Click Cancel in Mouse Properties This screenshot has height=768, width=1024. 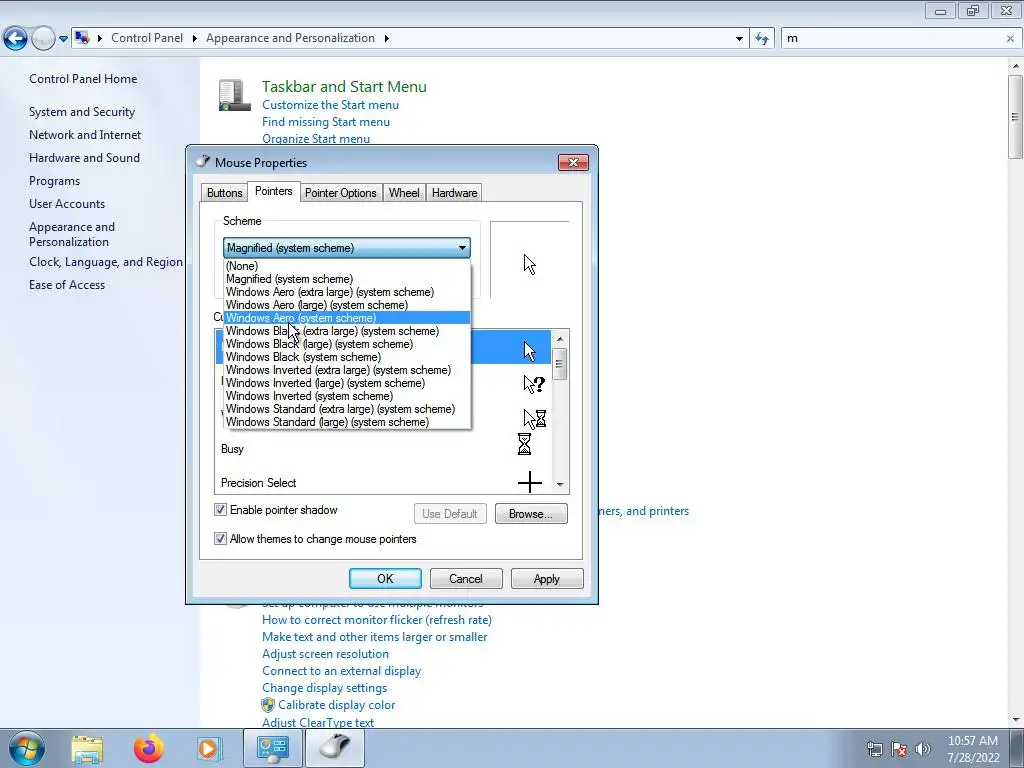[466, 579]
